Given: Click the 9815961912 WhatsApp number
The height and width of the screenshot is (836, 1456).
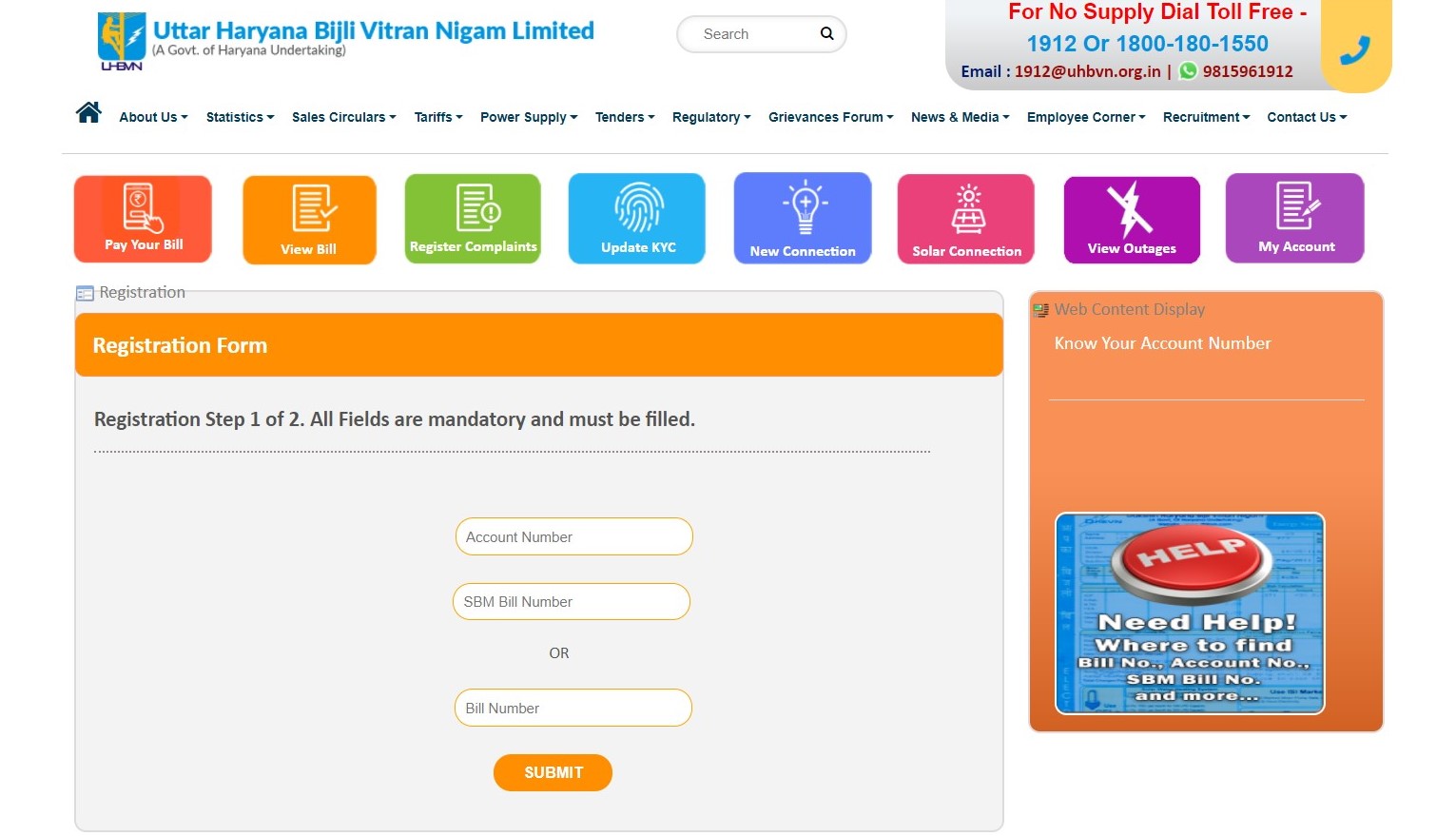Looking at the screenshot, I should tap(1248, 71).
